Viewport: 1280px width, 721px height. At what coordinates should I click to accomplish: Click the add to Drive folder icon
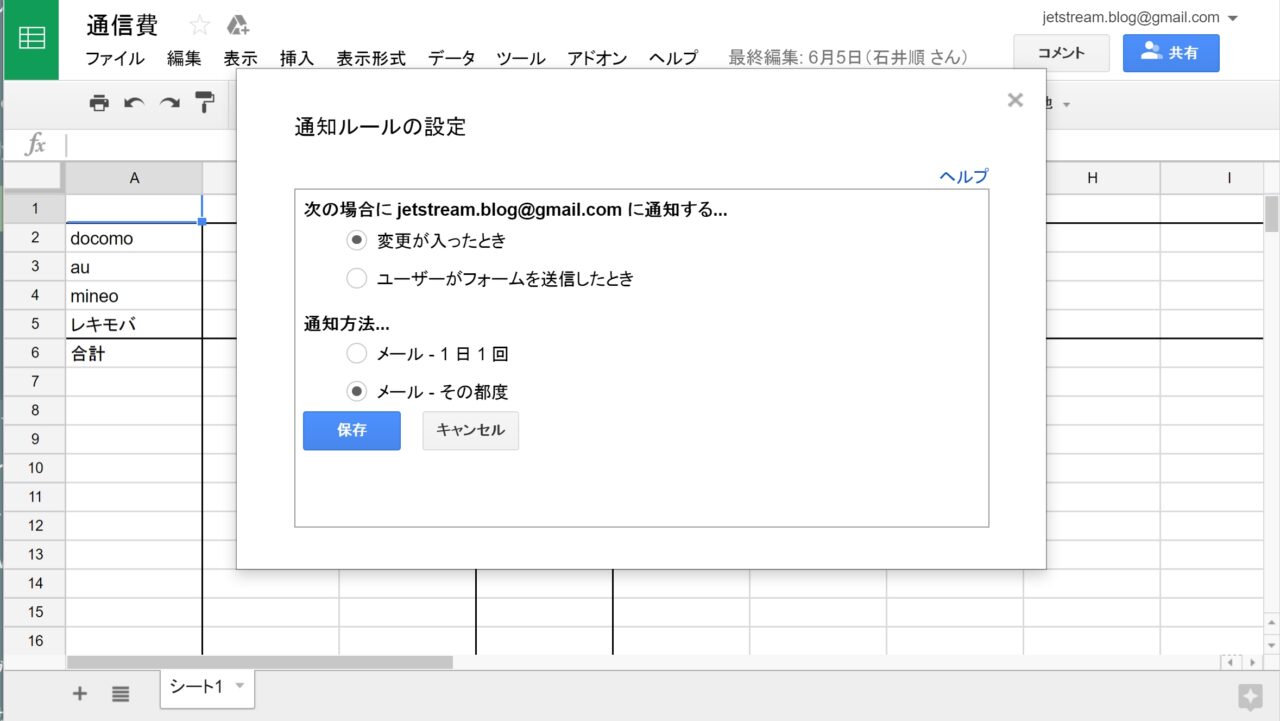[237, 25]
